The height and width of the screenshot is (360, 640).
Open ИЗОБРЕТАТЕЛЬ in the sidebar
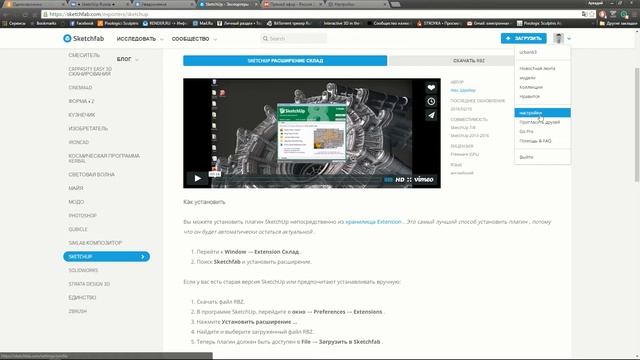point(88,129)
